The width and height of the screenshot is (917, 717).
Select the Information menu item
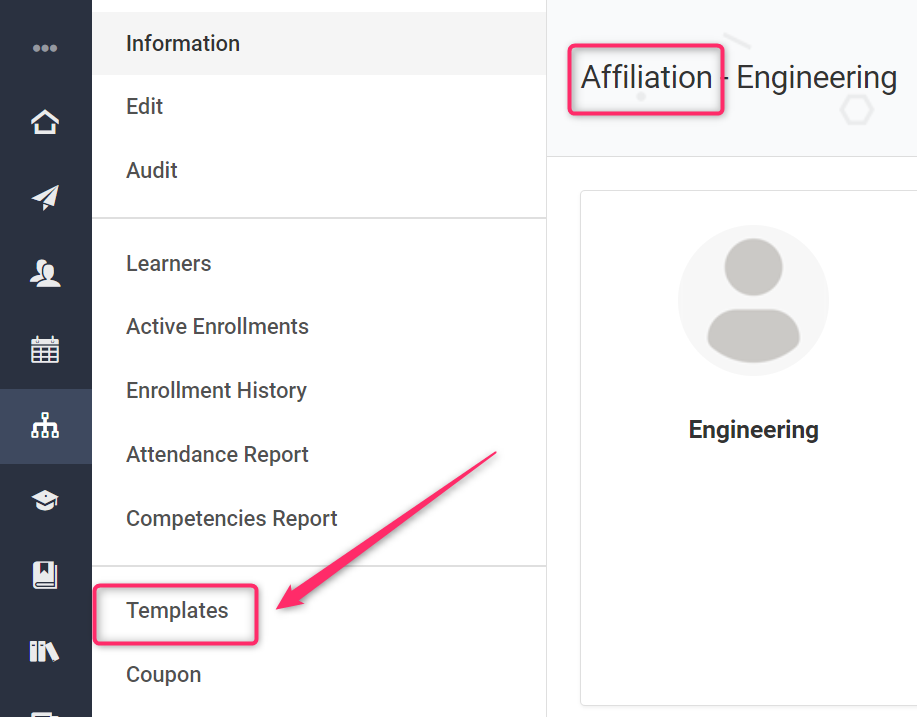183,44
